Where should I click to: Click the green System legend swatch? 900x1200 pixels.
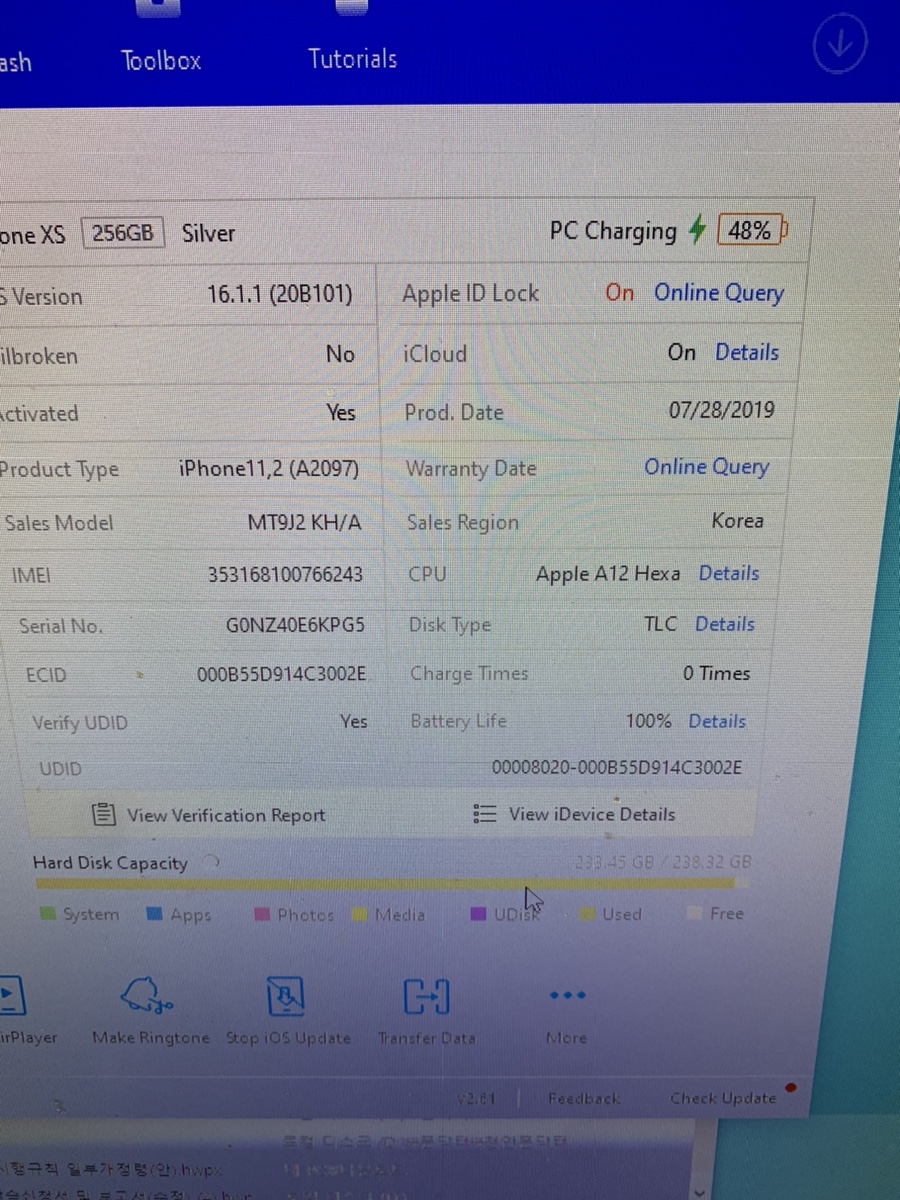coord(47,914)
